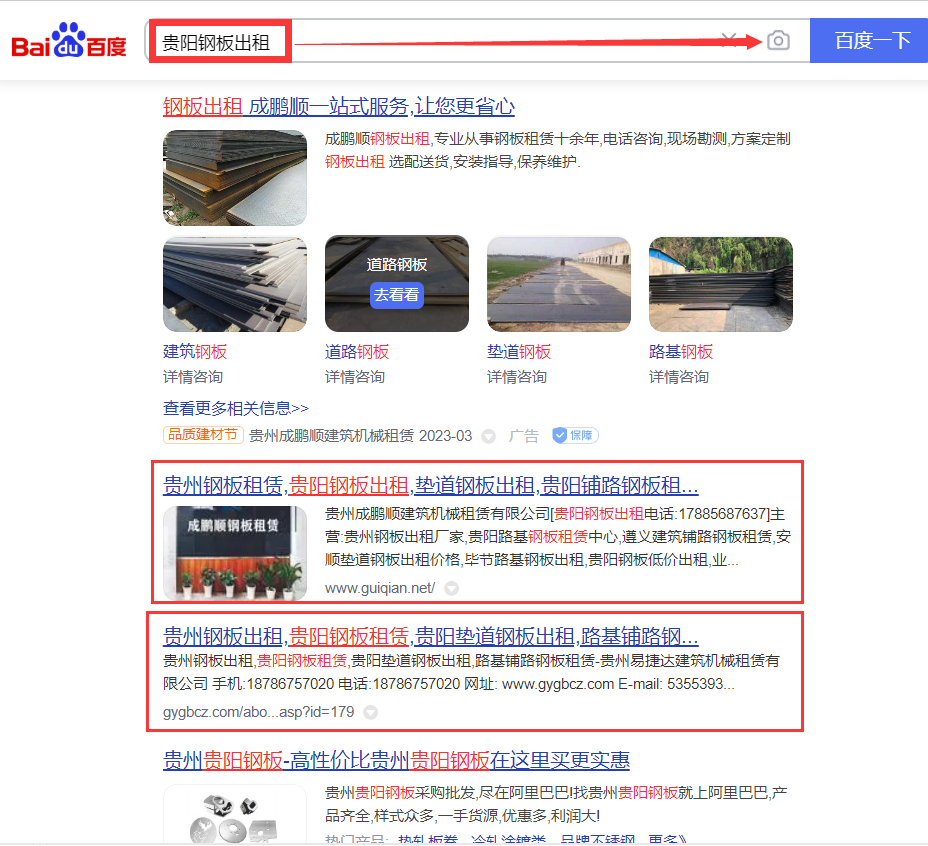Click the camera image-search icon
The image size is (928, 846).
point(778,41)
